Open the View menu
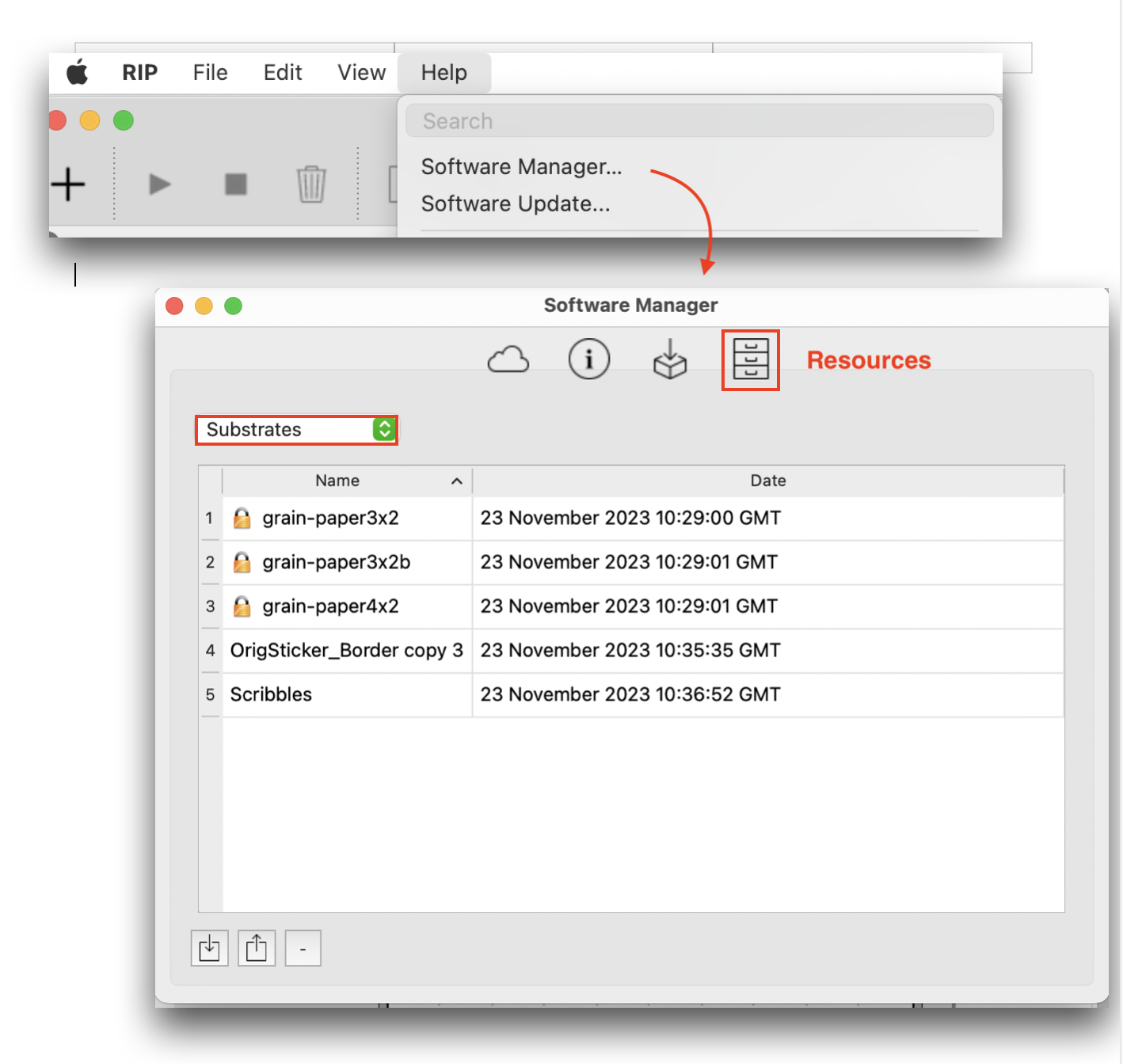 [361, 73]
